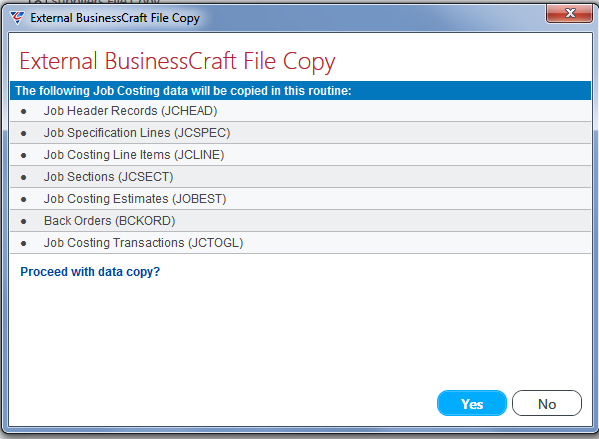599x439 pixels.
Task: Select the Job Sections (JCSECT) row
Action: [300, 177]
